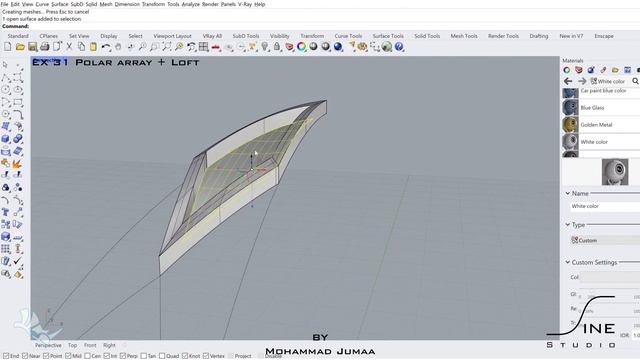Click the padlock Lock icon
This screenshot has width=640, height=360.
277,47
